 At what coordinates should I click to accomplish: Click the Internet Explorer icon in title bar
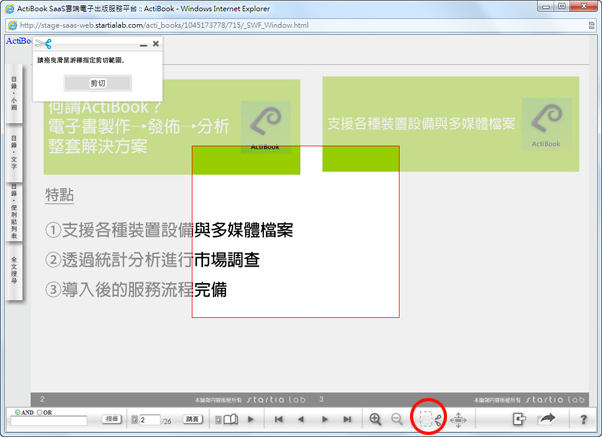click(x=10, y=8)
